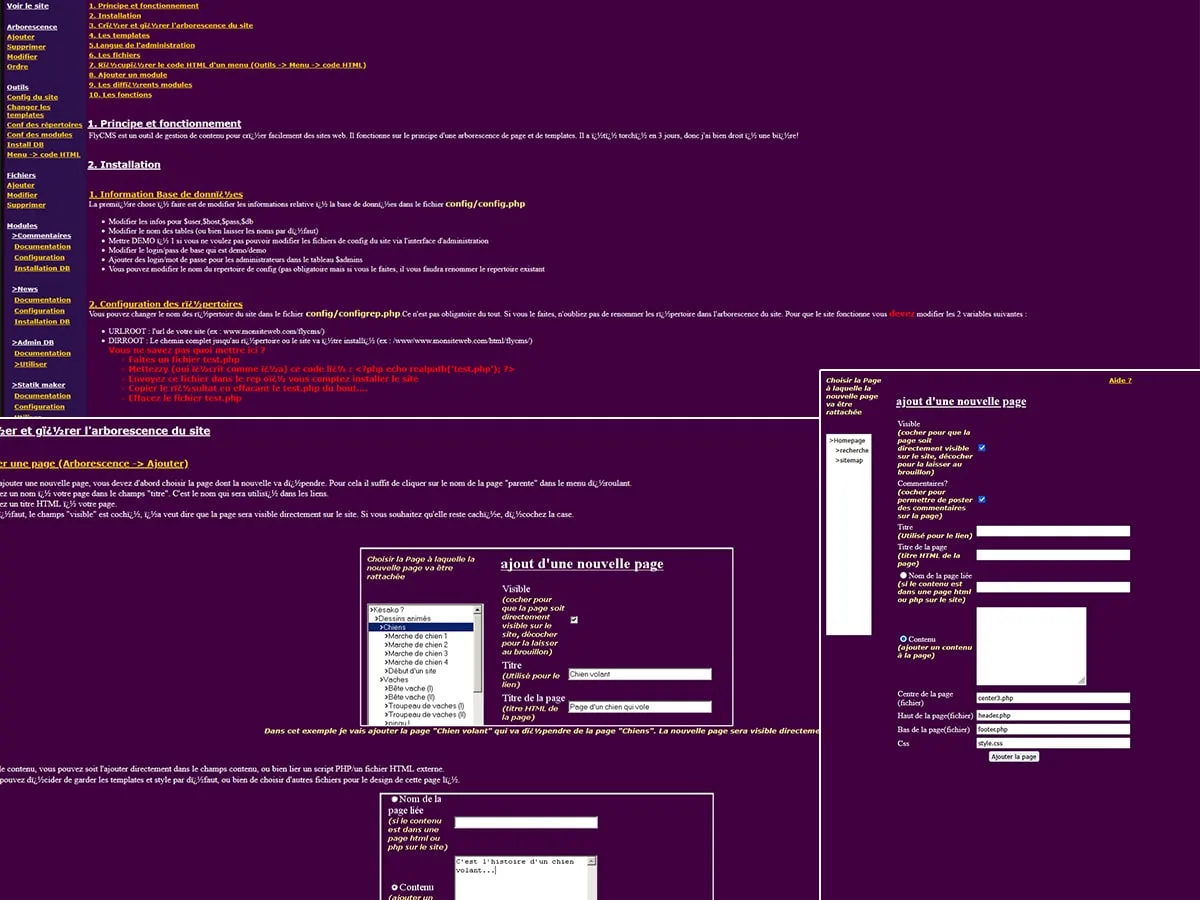
Task: Open the Voir le site link
Action: click(x=27, y=6)
